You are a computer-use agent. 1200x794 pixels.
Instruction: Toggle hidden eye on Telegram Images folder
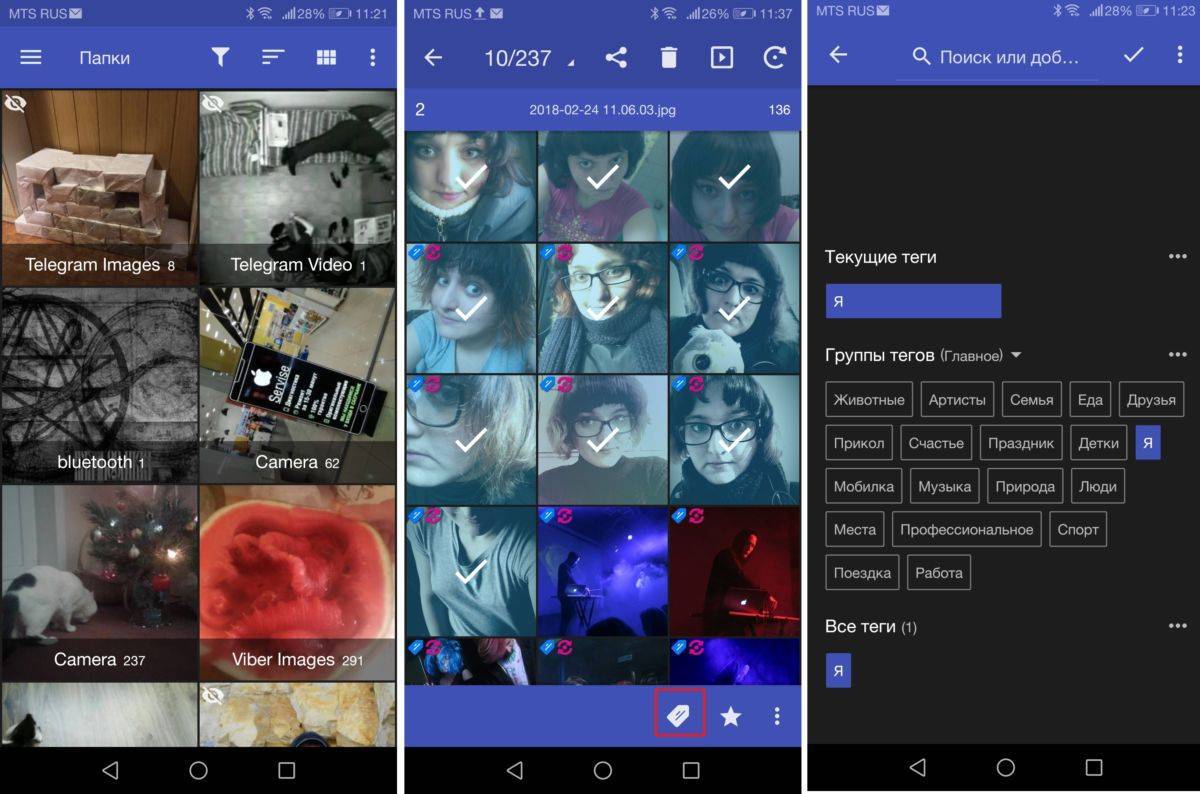pos(16,103)
